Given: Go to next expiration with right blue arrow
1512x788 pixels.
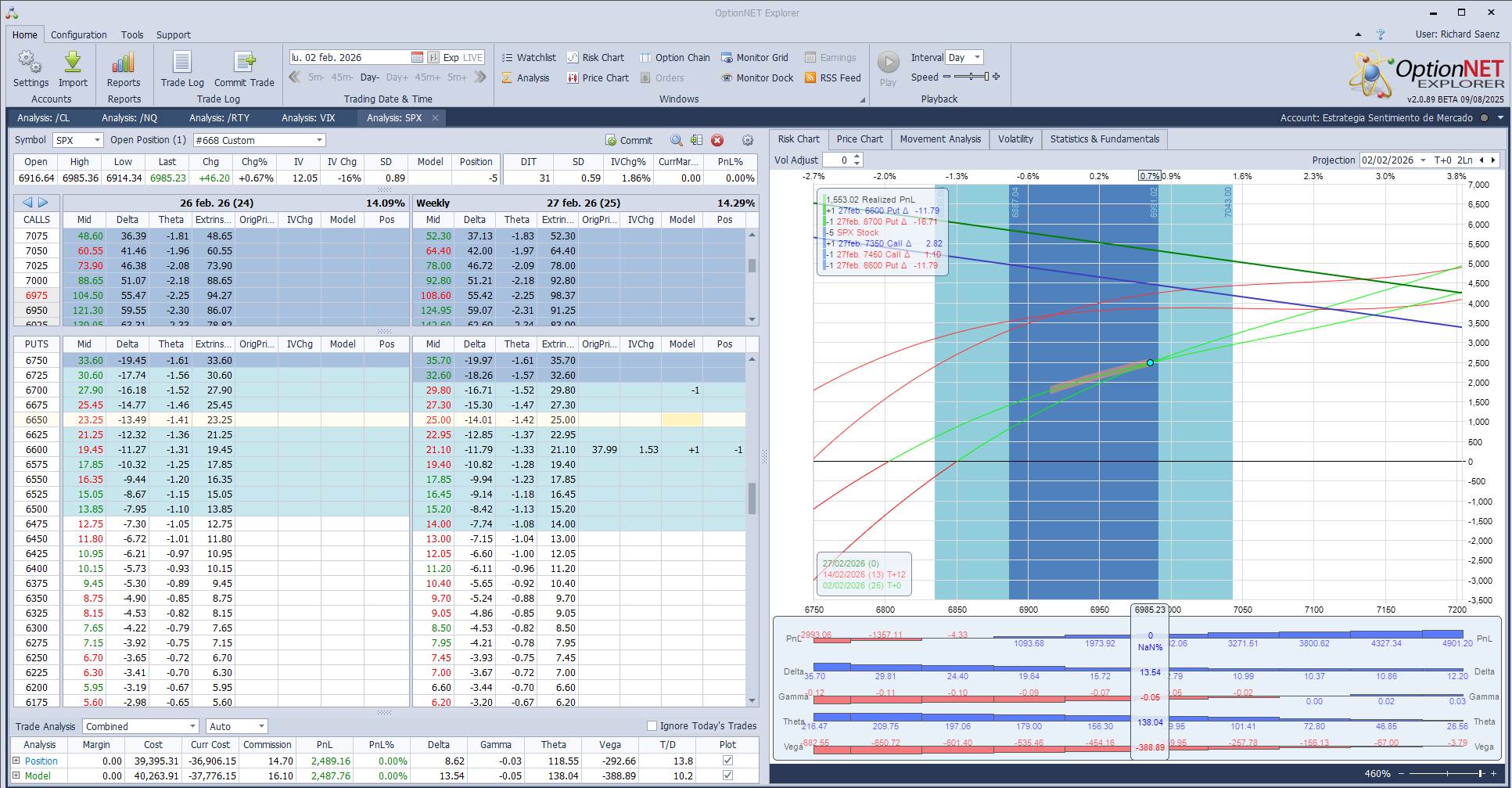Looking at the screenshot, I should (x=43, y=203).
